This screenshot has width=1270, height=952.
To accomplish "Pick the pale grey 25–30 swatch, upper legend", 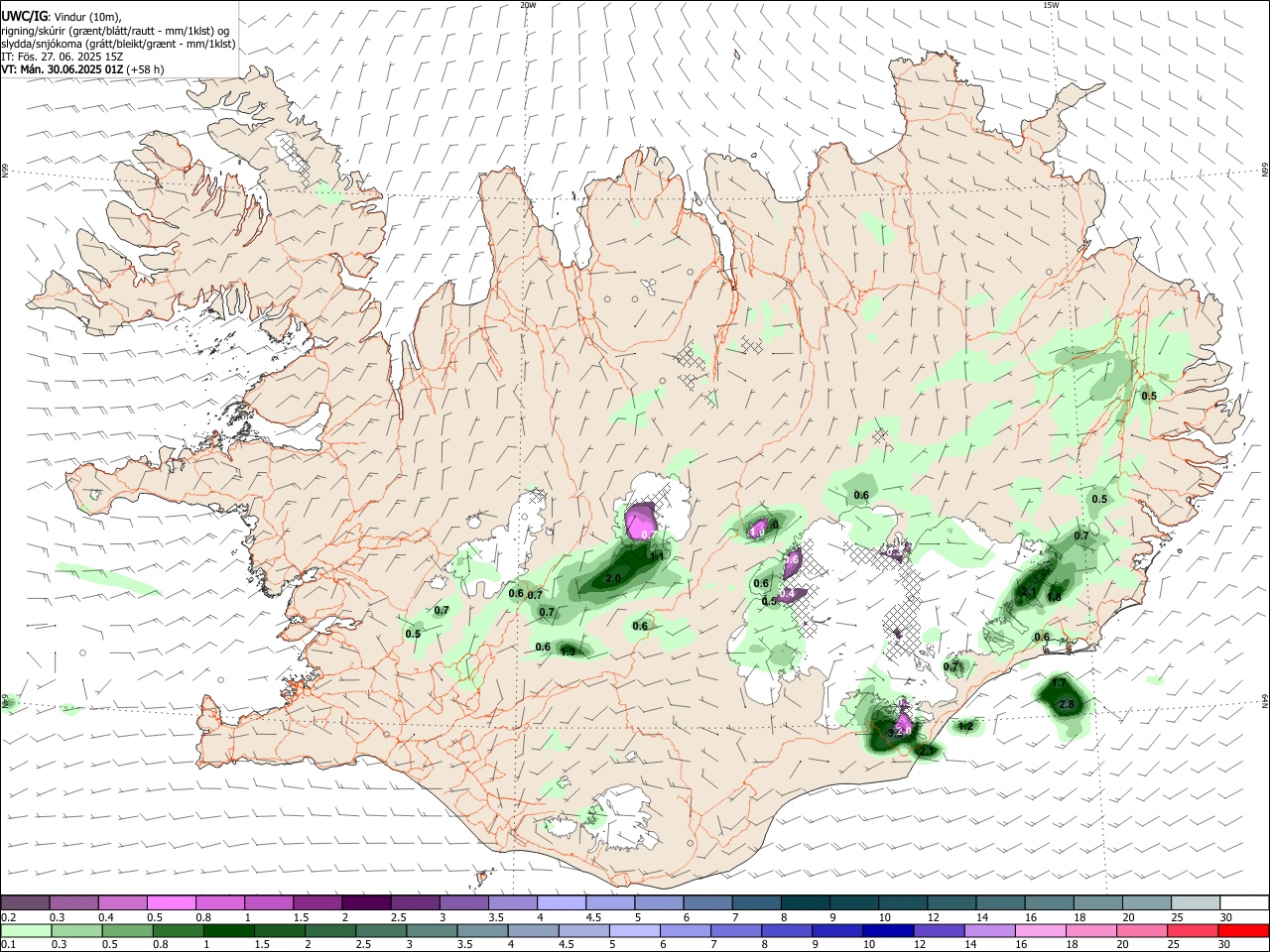I will (x=1196, y=902).
